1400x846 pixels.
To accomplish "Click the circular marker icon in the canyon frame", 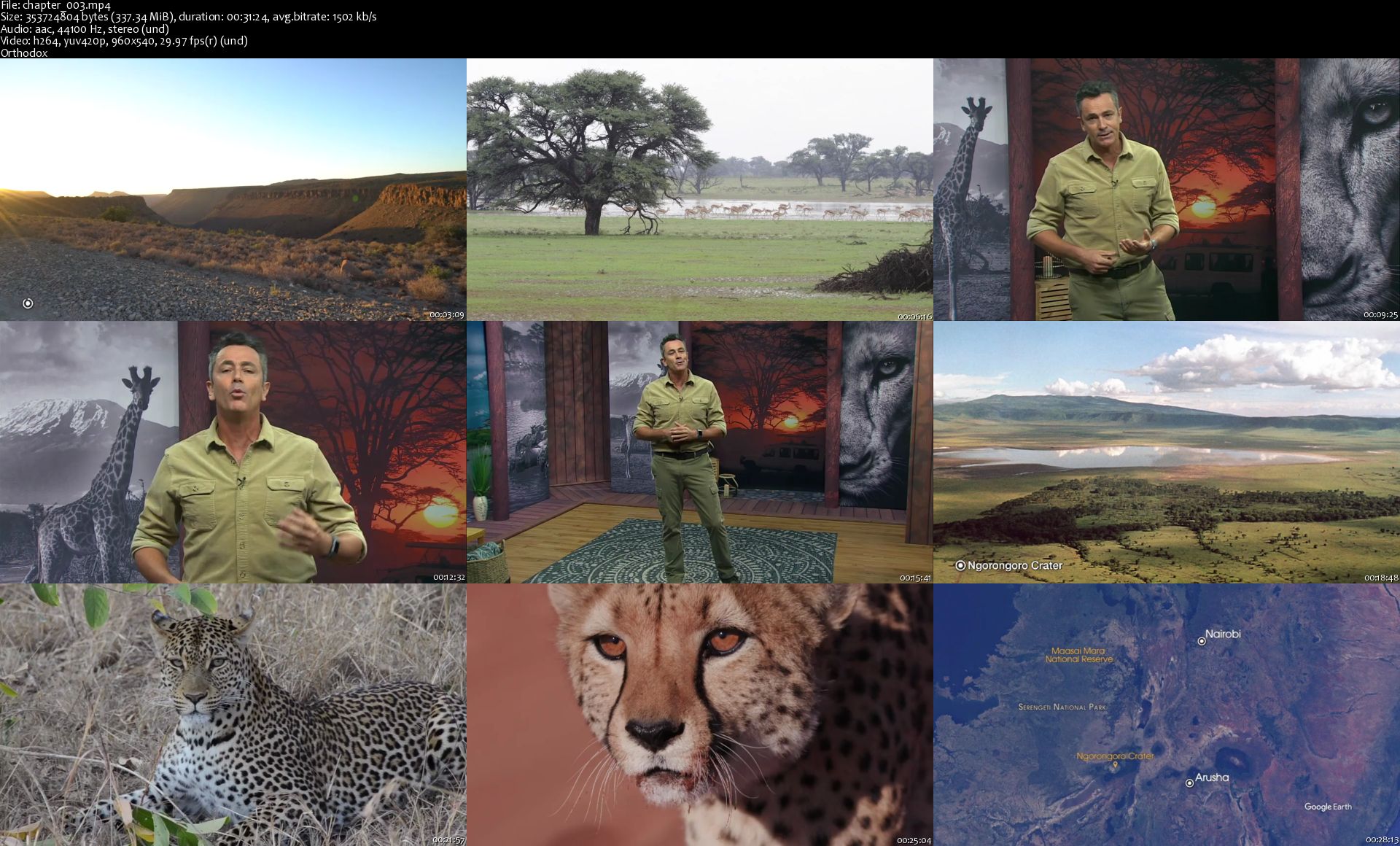I will coord(28,303).
